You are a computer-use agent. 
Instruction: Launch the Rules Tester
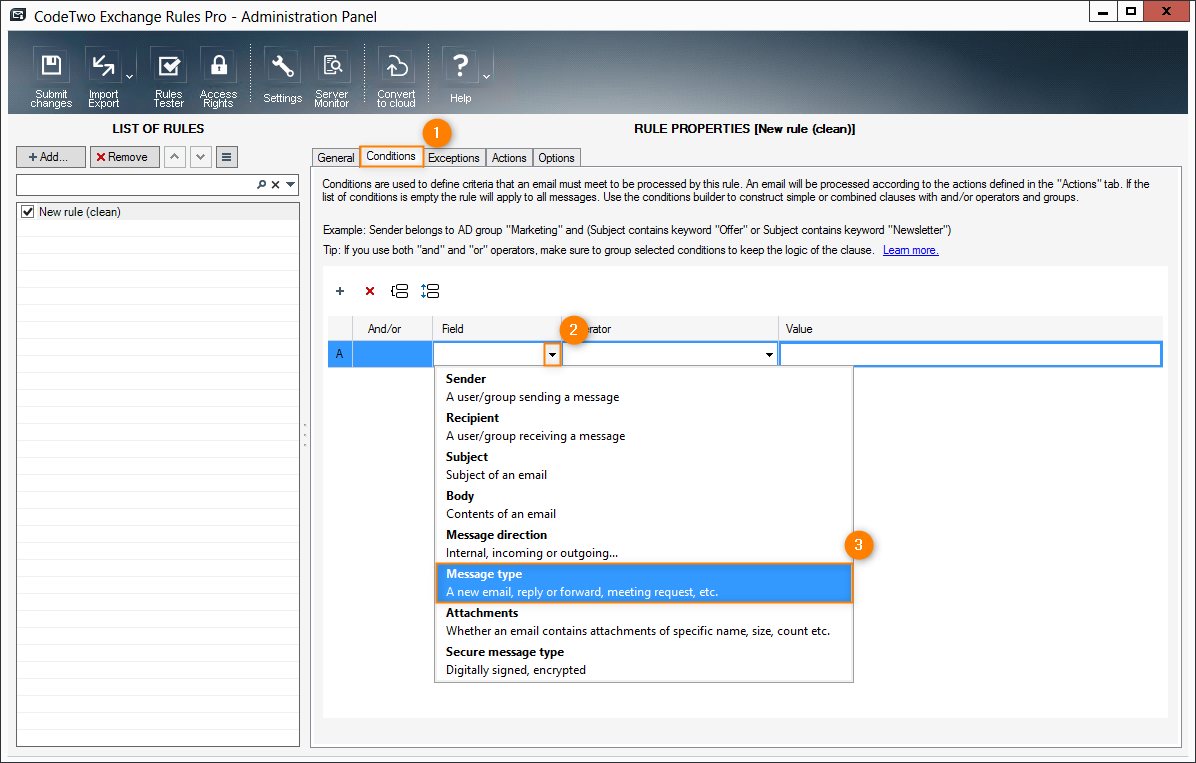(x=169, y=78)
